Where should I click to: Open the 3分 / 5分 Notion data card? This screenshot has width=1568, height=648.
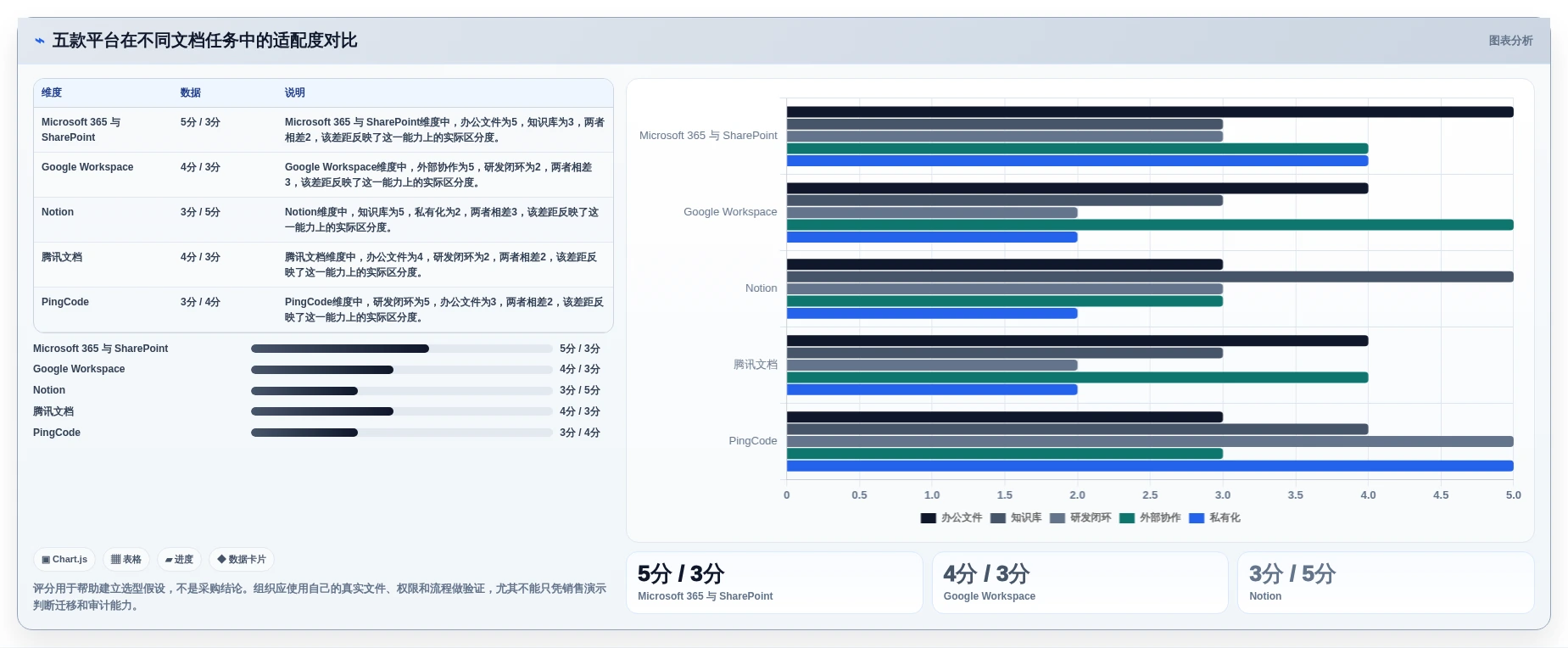click(1386, 583)
